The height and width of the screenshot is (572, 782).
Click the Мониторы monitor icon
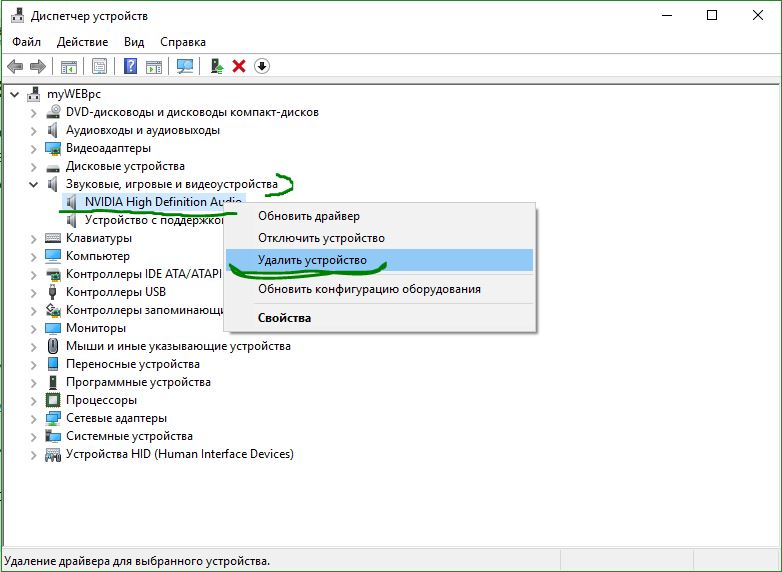(53, 328)
